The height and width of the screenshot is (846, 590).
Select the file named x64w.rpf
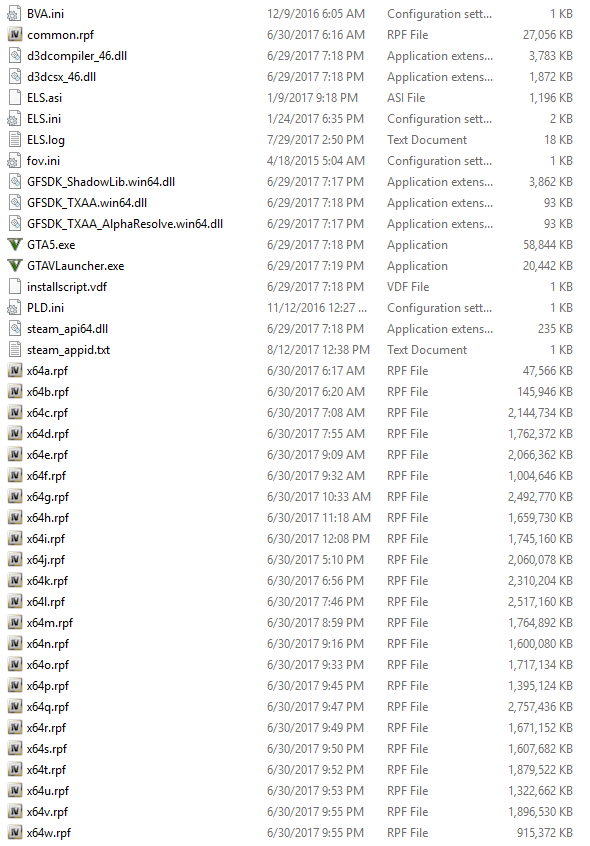coord(49,833)
